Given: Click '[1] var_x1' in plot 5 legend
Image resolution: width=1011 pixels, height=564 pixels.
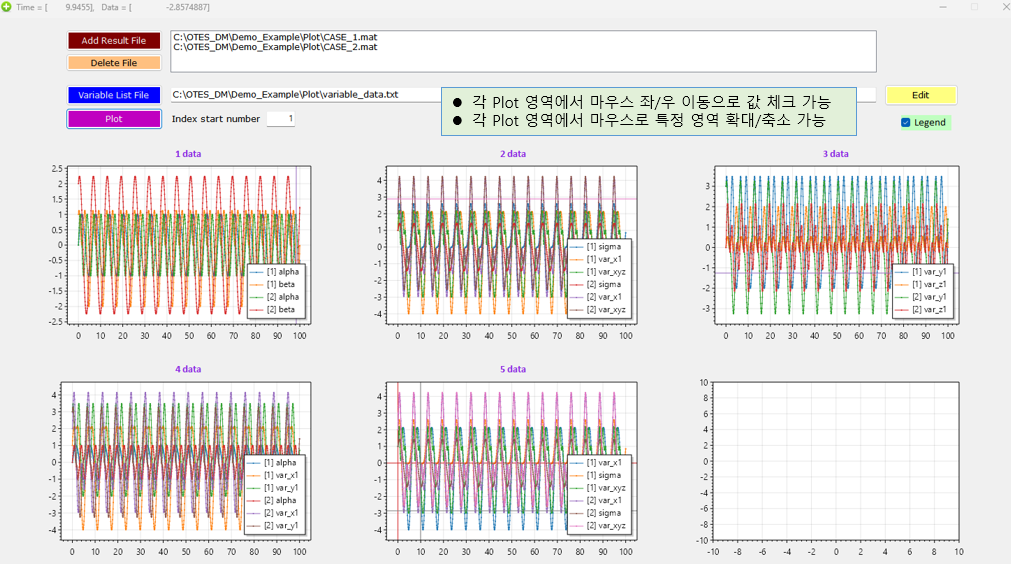Looking at the screenshot, I should pos(604,463).
